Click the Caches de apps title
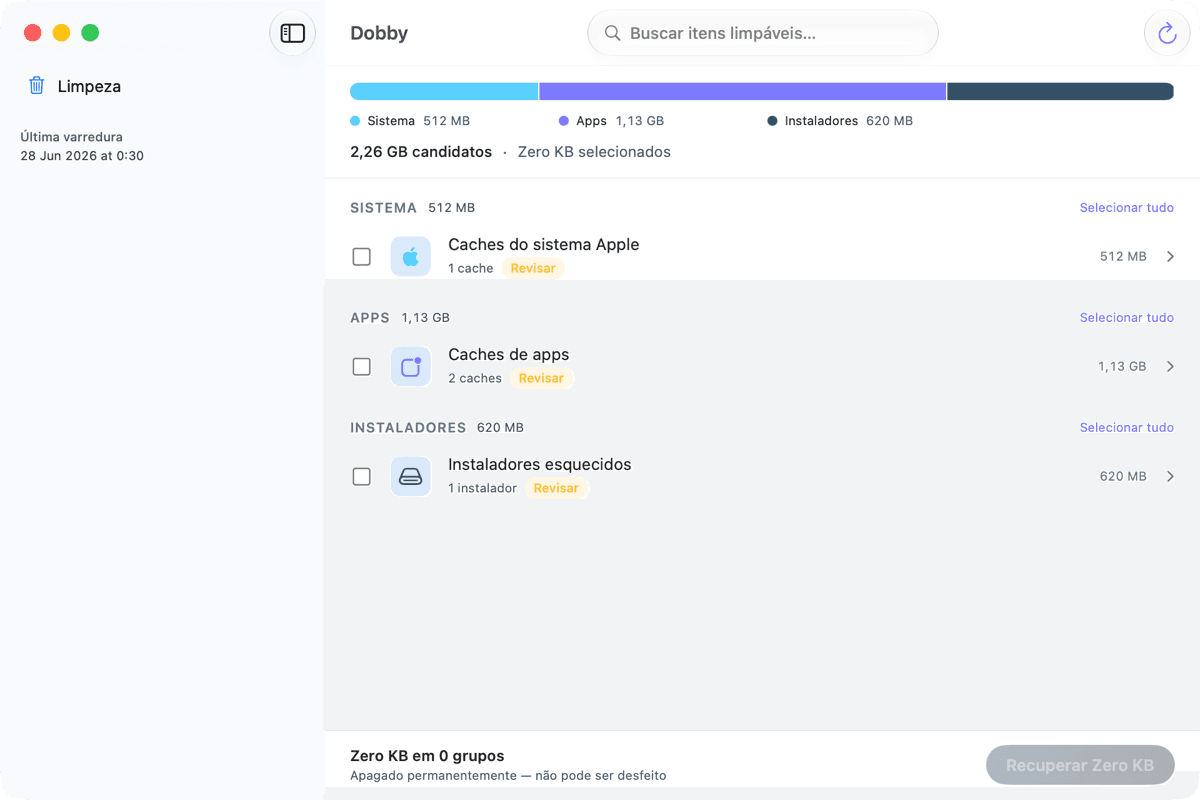Viewport: 1200px width, 800px height. [508, 355]
